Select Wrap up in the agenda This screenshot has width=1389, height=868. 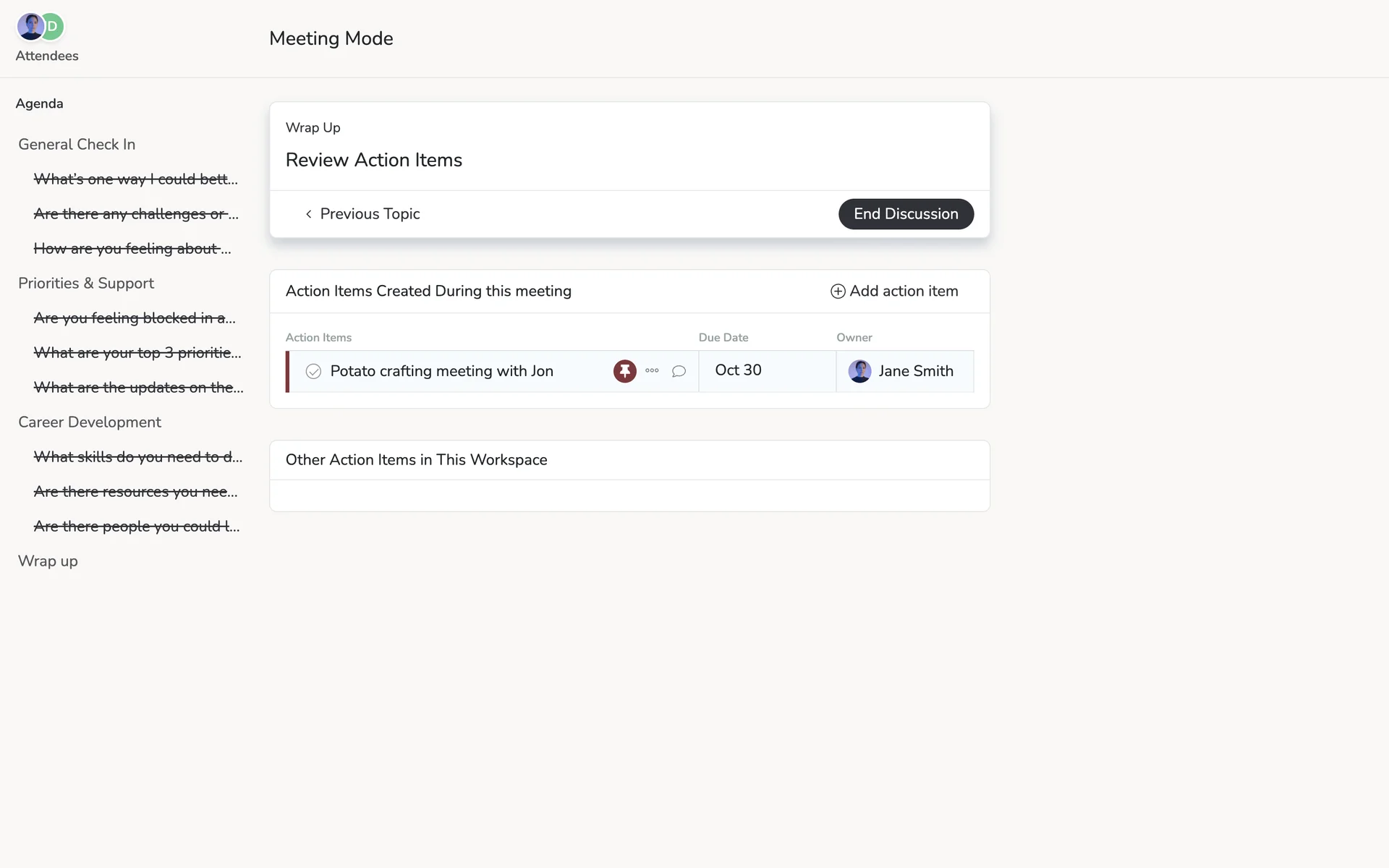(x=48, y=561)
